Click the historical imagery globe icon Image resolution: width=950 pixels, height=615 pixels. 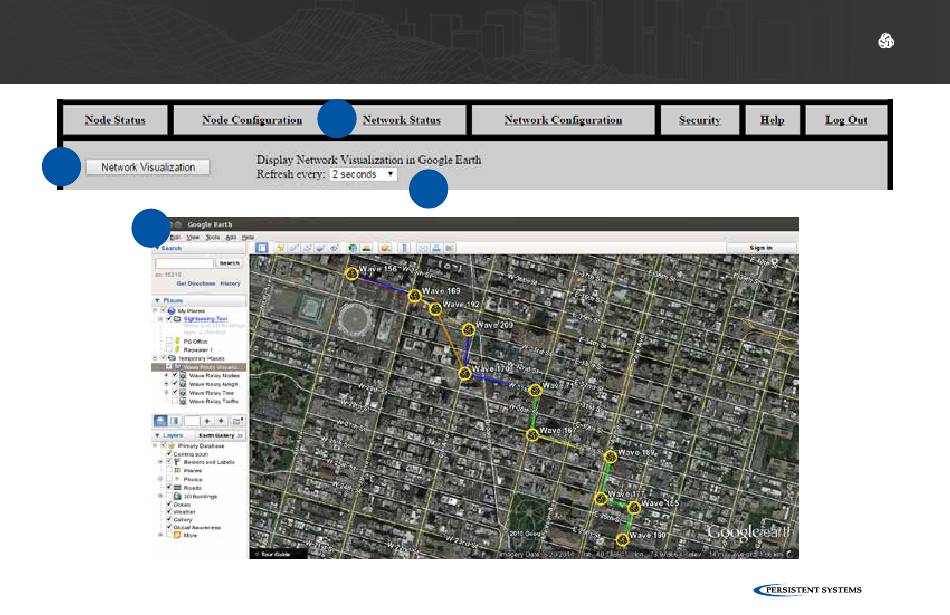(352, 248)
